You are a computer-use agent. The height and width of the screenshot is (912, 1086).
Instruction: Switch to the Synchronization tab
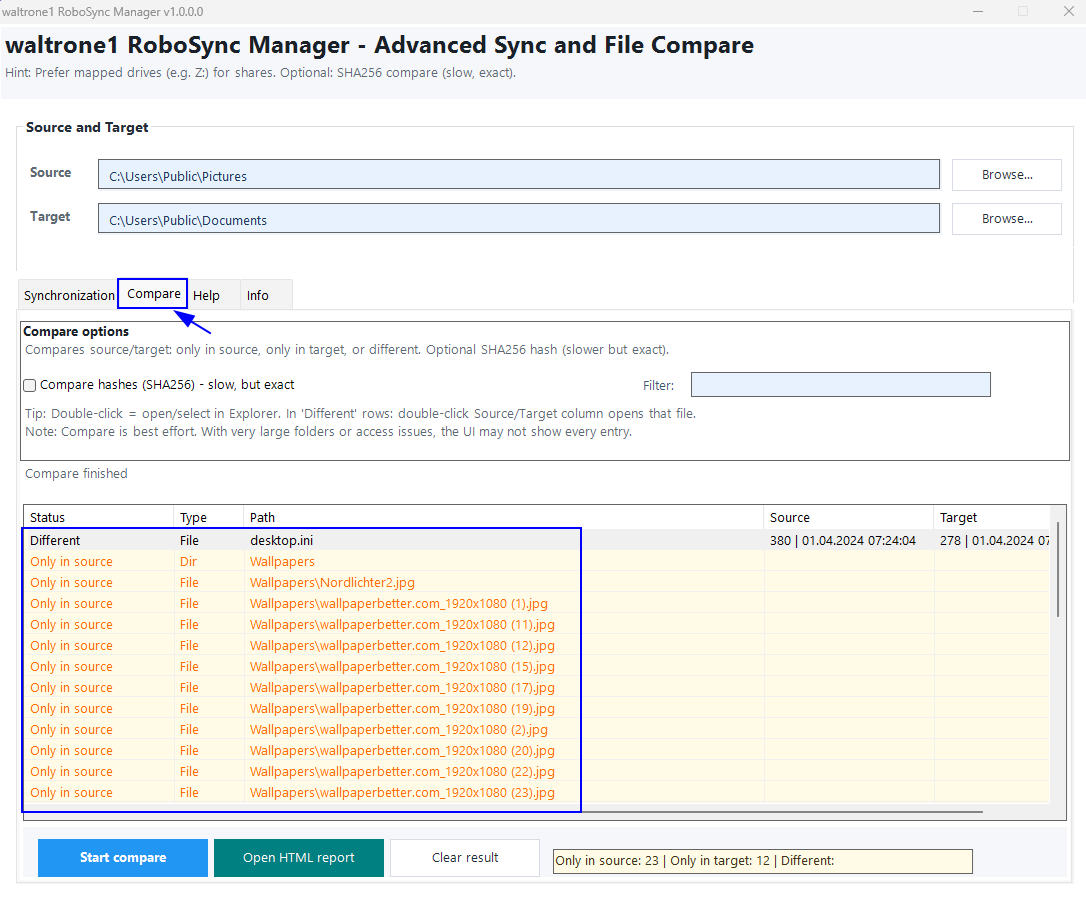click(x=69, y=295)
